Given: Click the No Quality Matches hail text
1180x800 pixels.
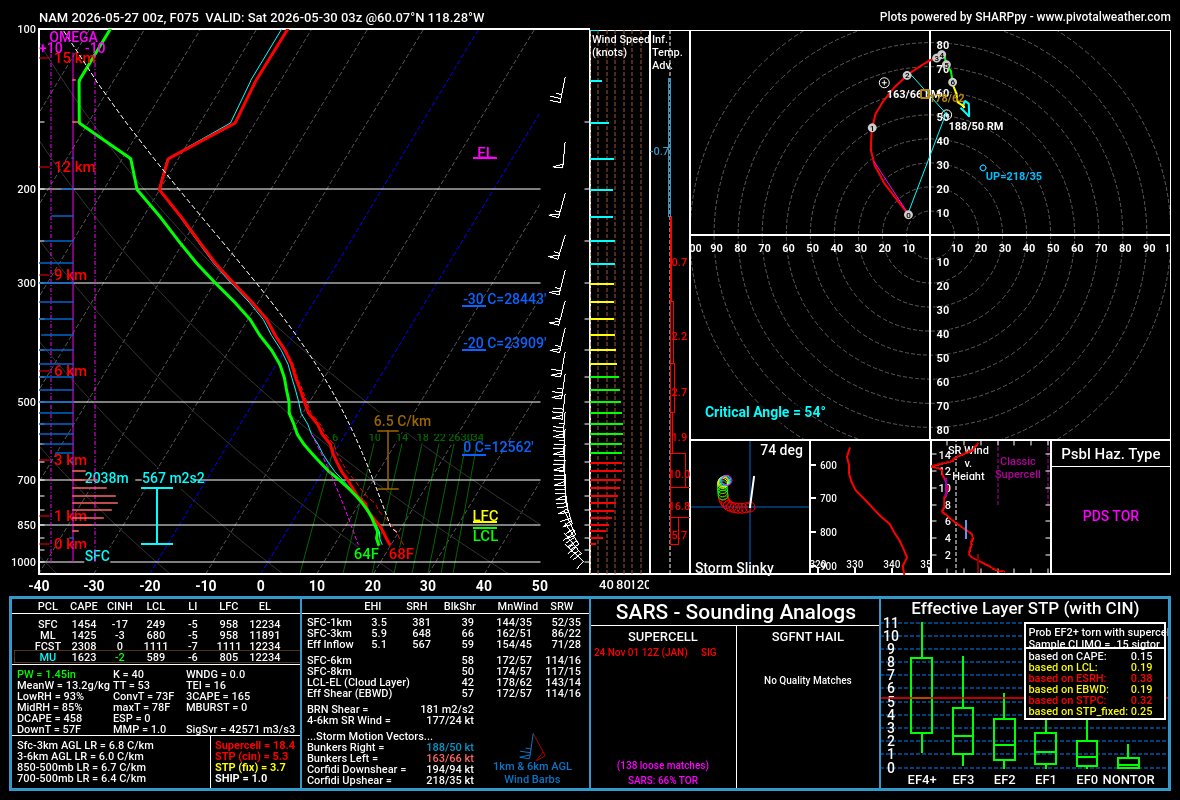Looking at the screenshot, I should point(807,680).
